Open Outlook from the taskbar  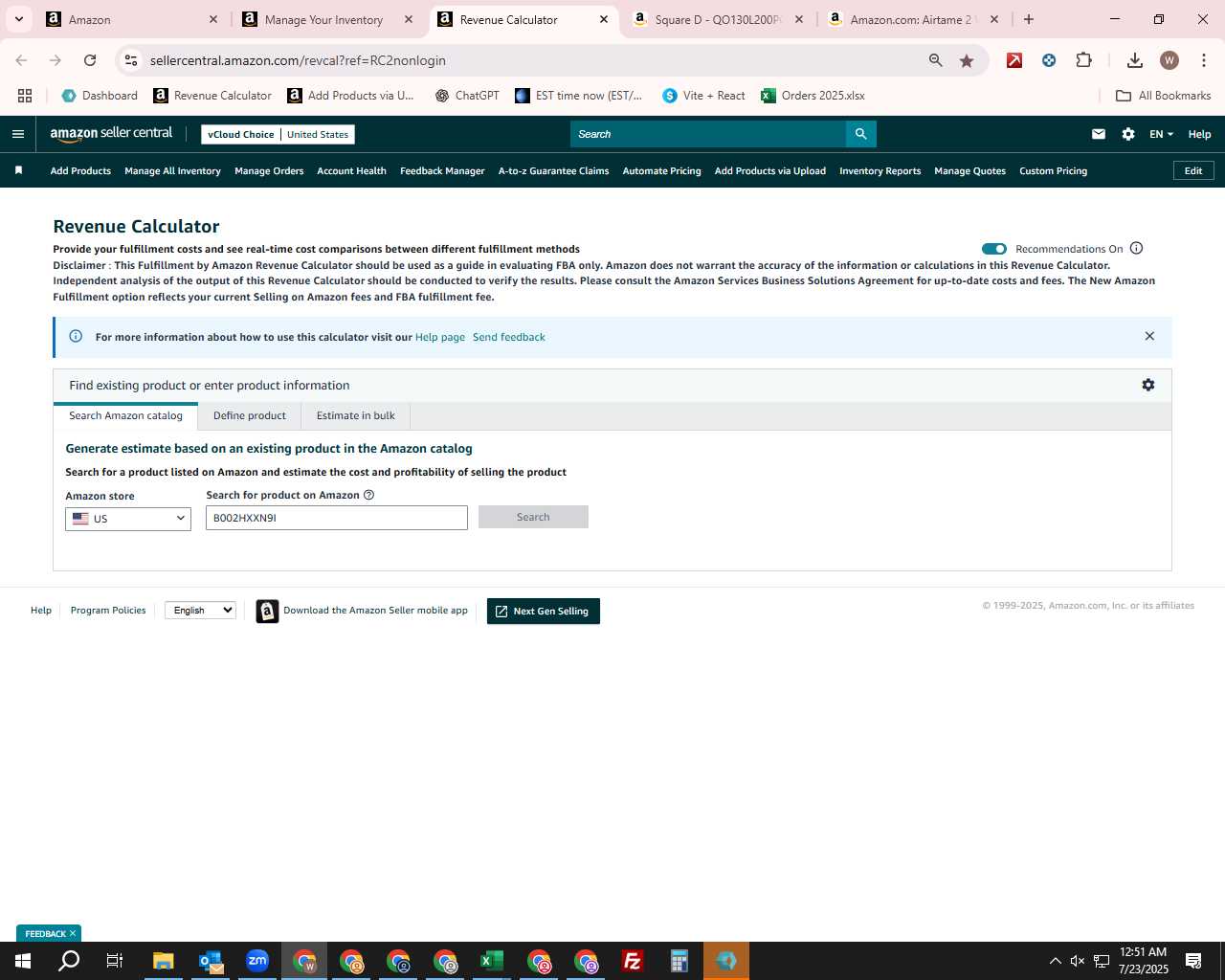[211, 961]
